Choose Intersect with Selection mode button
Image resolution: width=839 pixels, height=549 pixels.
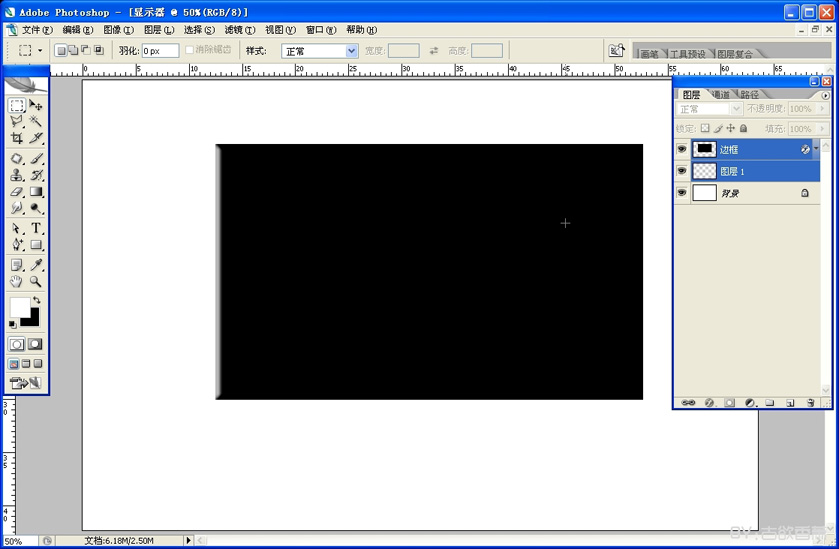99,50
